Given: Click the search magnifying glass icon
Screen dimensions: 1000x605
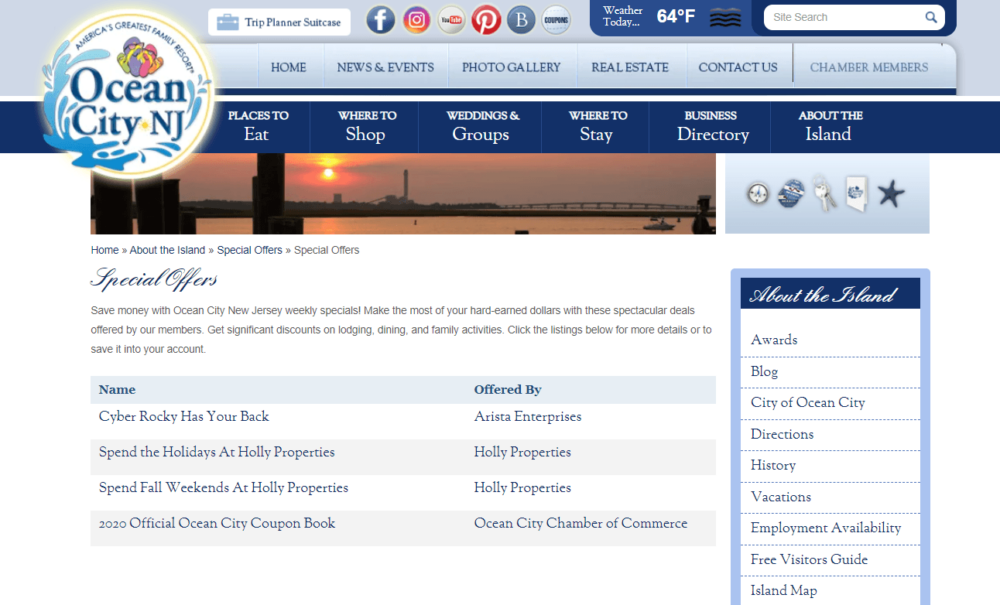Looking at the screenshot, I should [931, 17].
